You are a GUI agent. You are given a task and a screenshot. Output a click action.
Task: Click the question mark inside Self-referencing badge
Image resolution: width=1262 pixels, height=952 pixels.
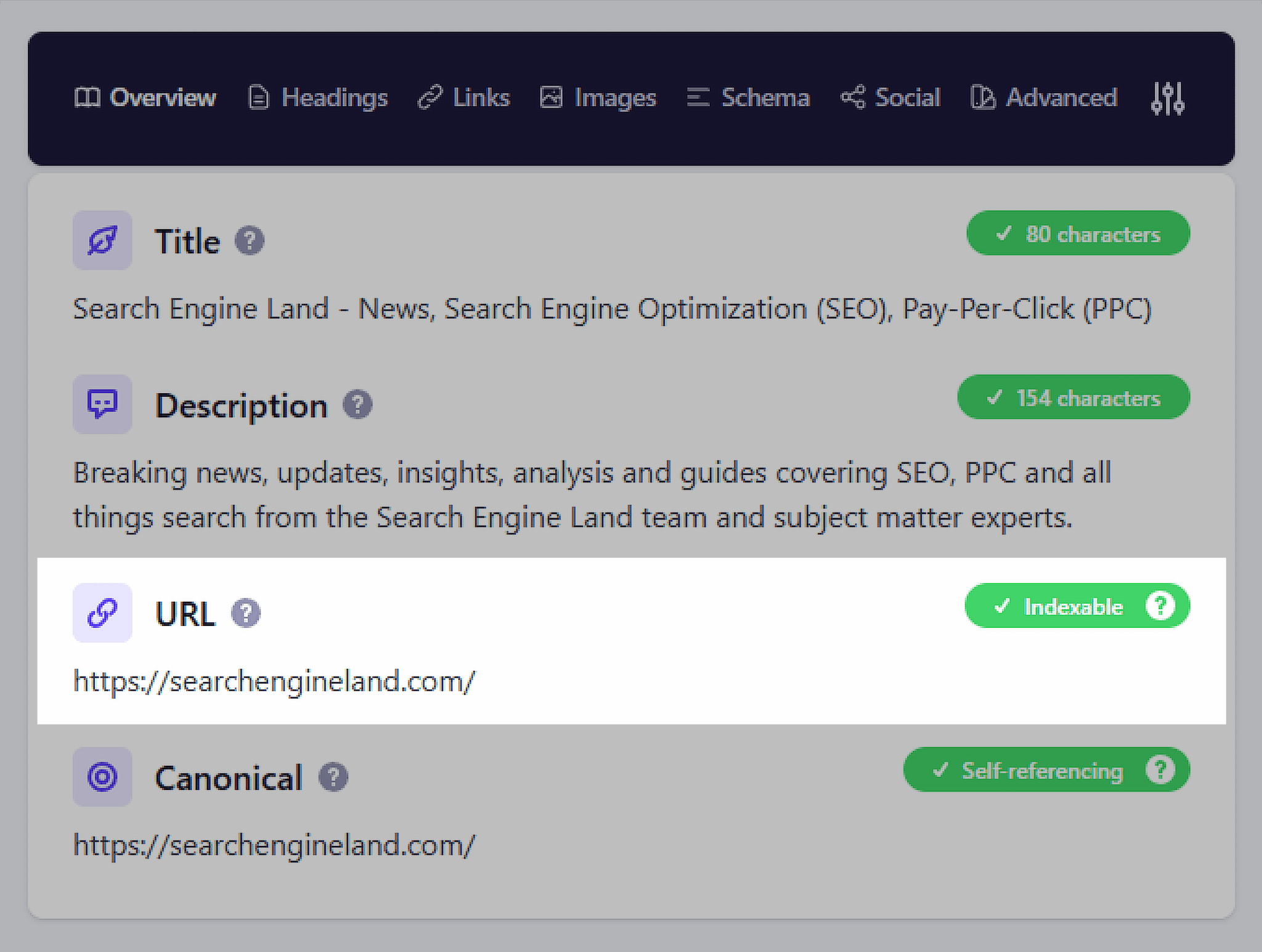[1160, 770]
